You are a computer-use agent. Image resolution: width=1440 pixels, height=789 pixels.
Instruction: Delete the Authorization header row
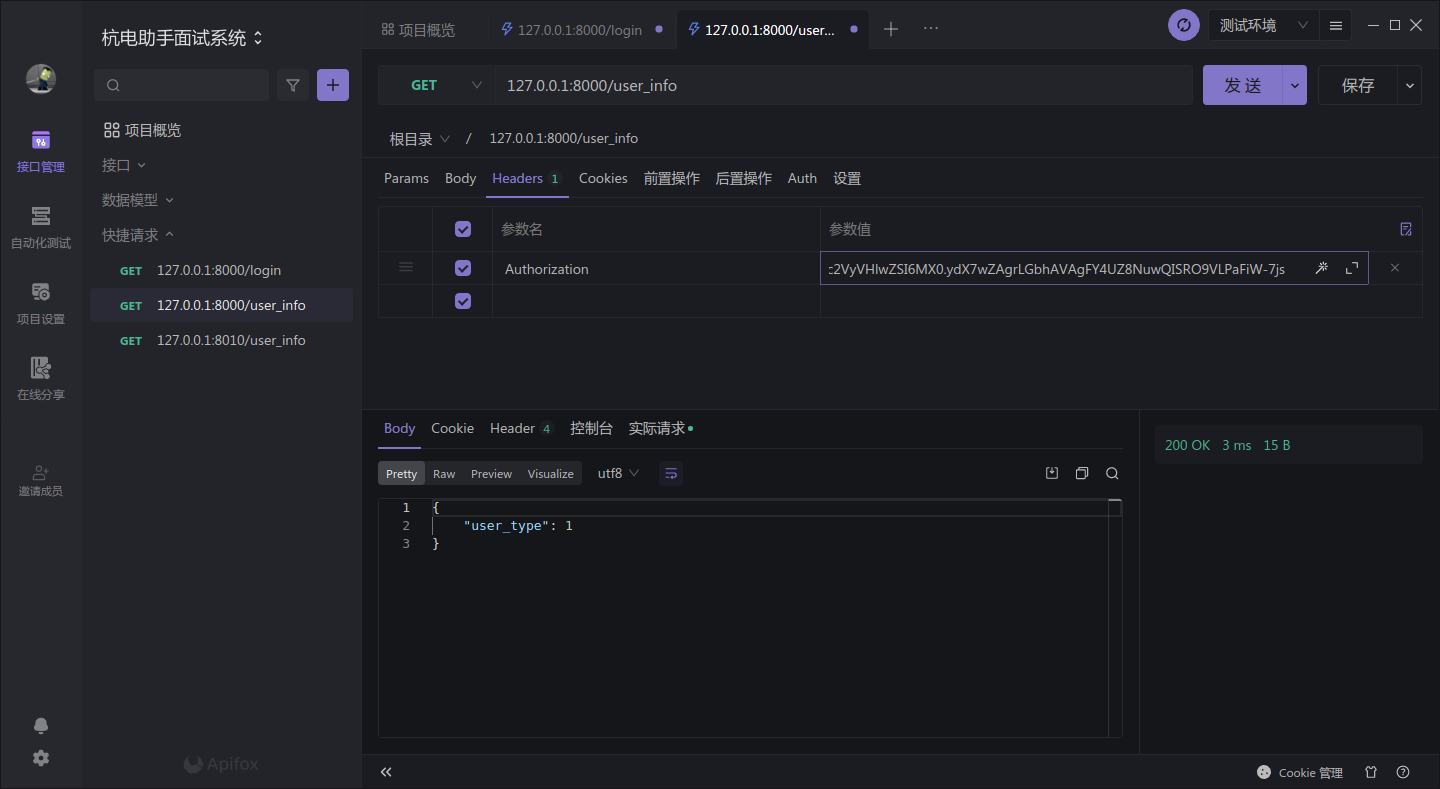click(1395, 268)
